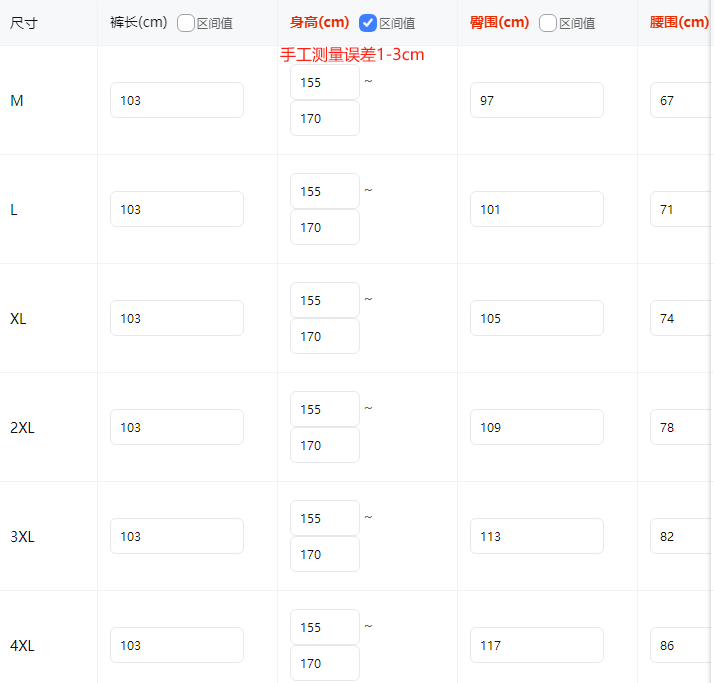Click waist input 71 for size L
The height and width of the screenshot is (683, 714).
click(681, 209)
